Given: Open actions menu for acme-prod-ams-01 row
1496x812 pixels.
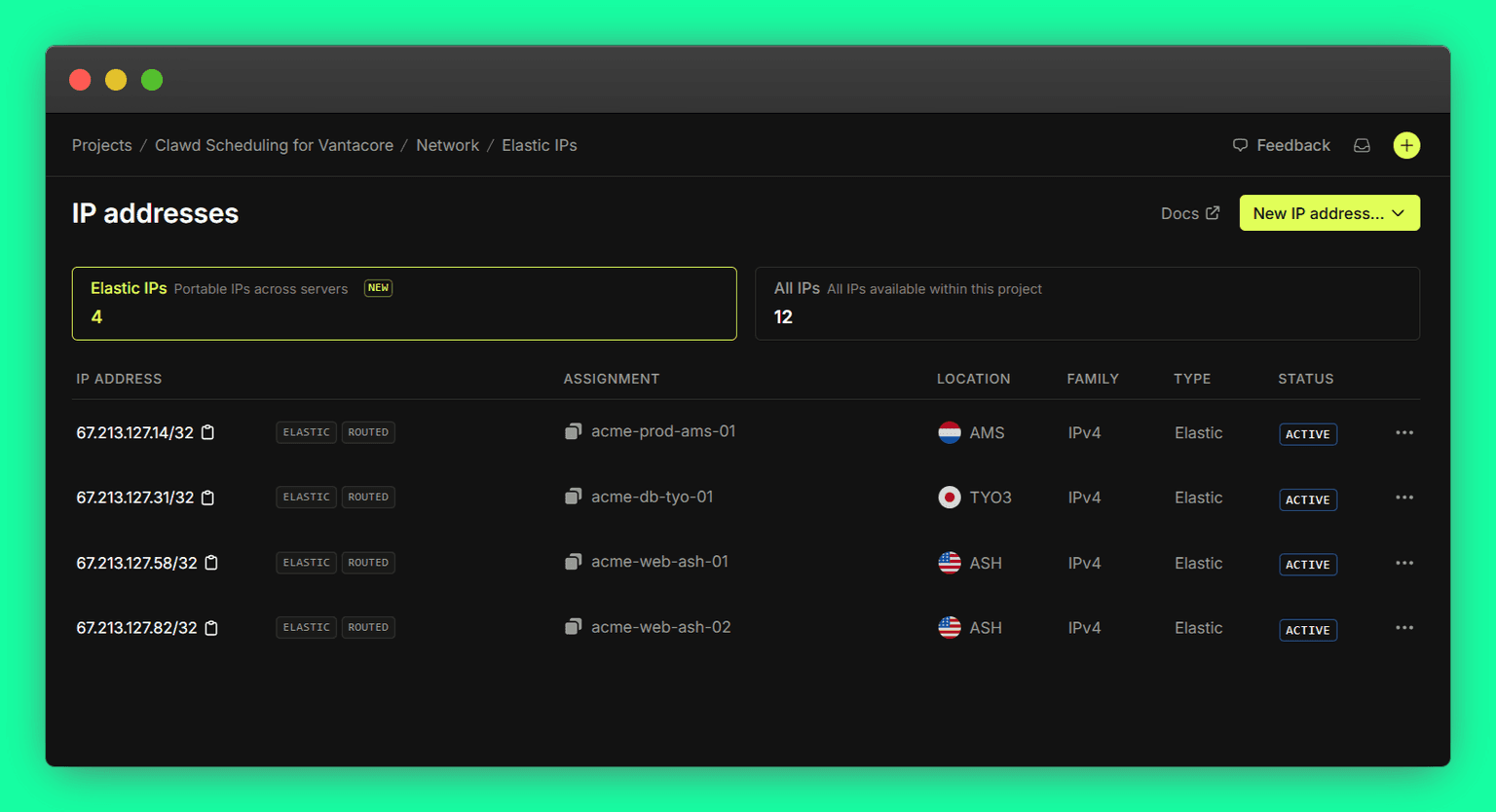Looking at the screenshot, I should coord(1403,433).
